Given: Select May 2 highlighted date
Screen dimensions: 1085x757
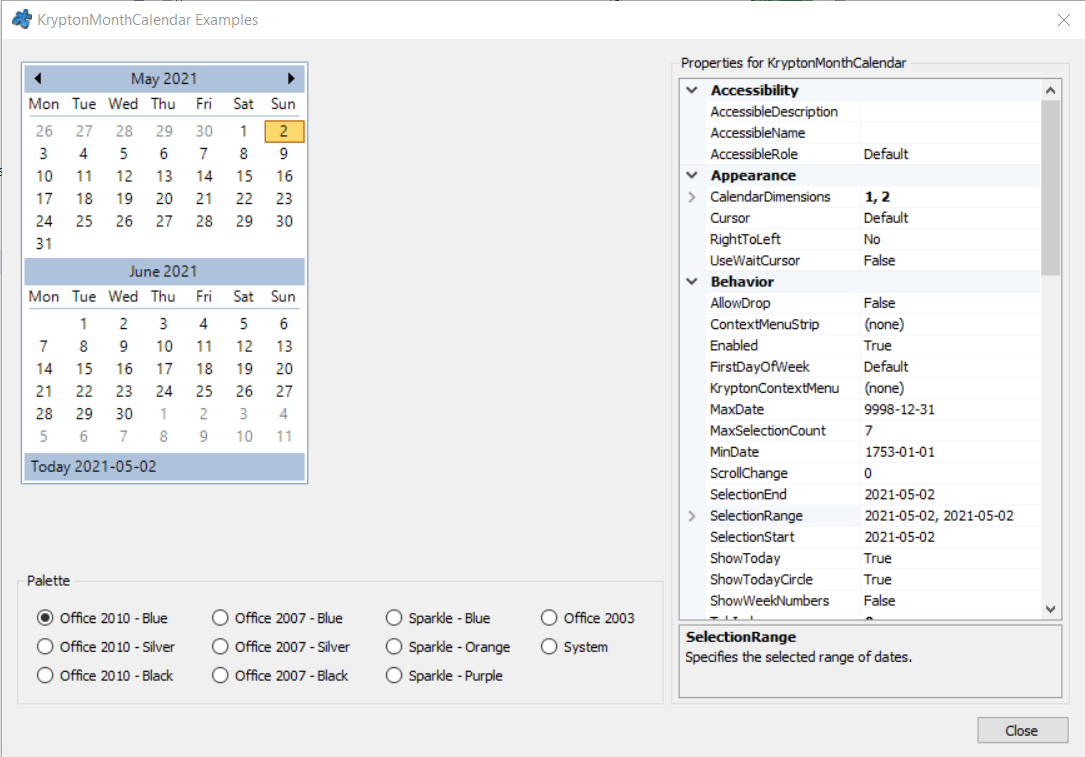Looking at the screenshot, I should coord(284,131).
